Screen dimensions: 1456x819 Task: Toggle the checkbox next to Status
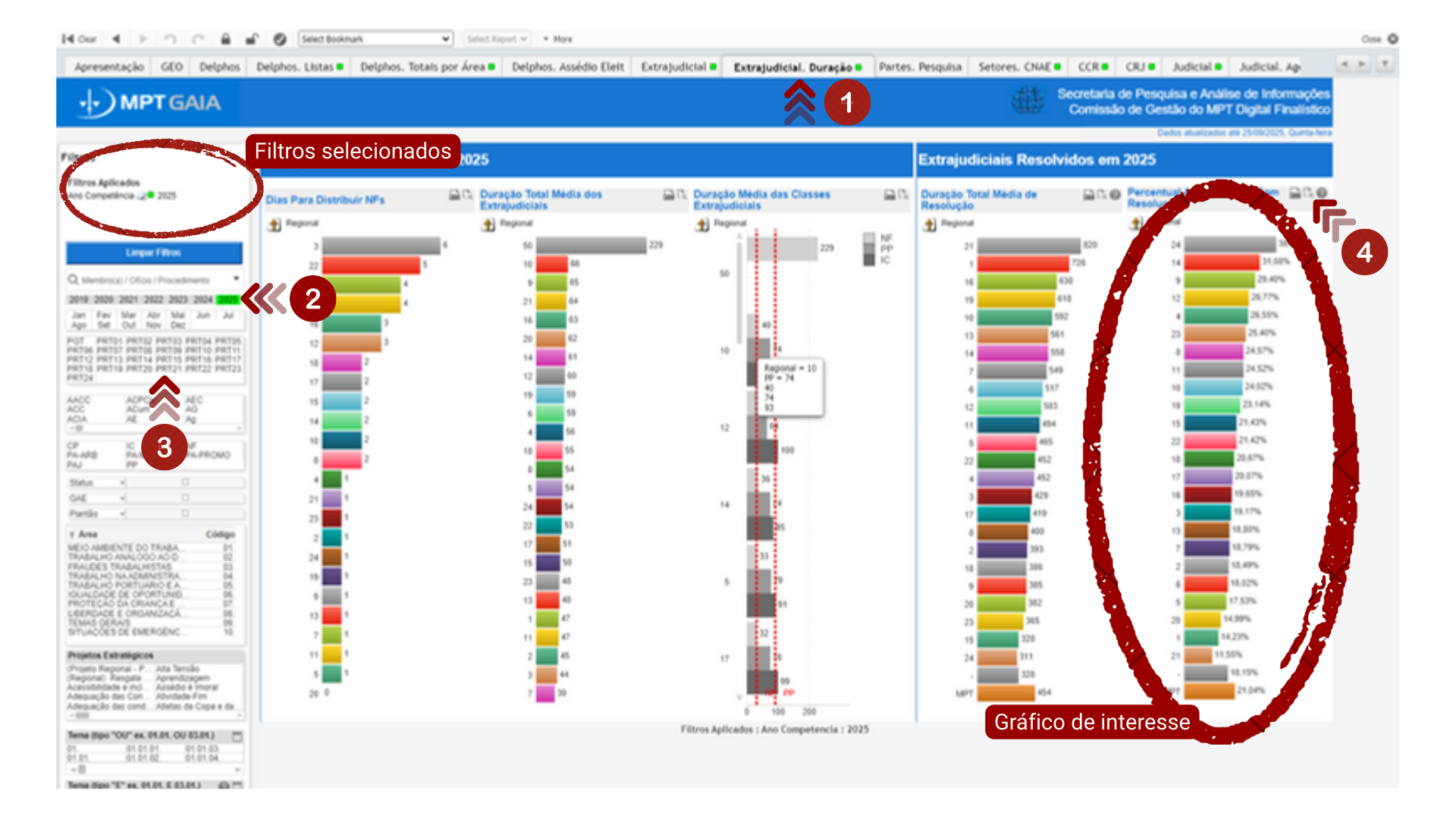[185, 482]
